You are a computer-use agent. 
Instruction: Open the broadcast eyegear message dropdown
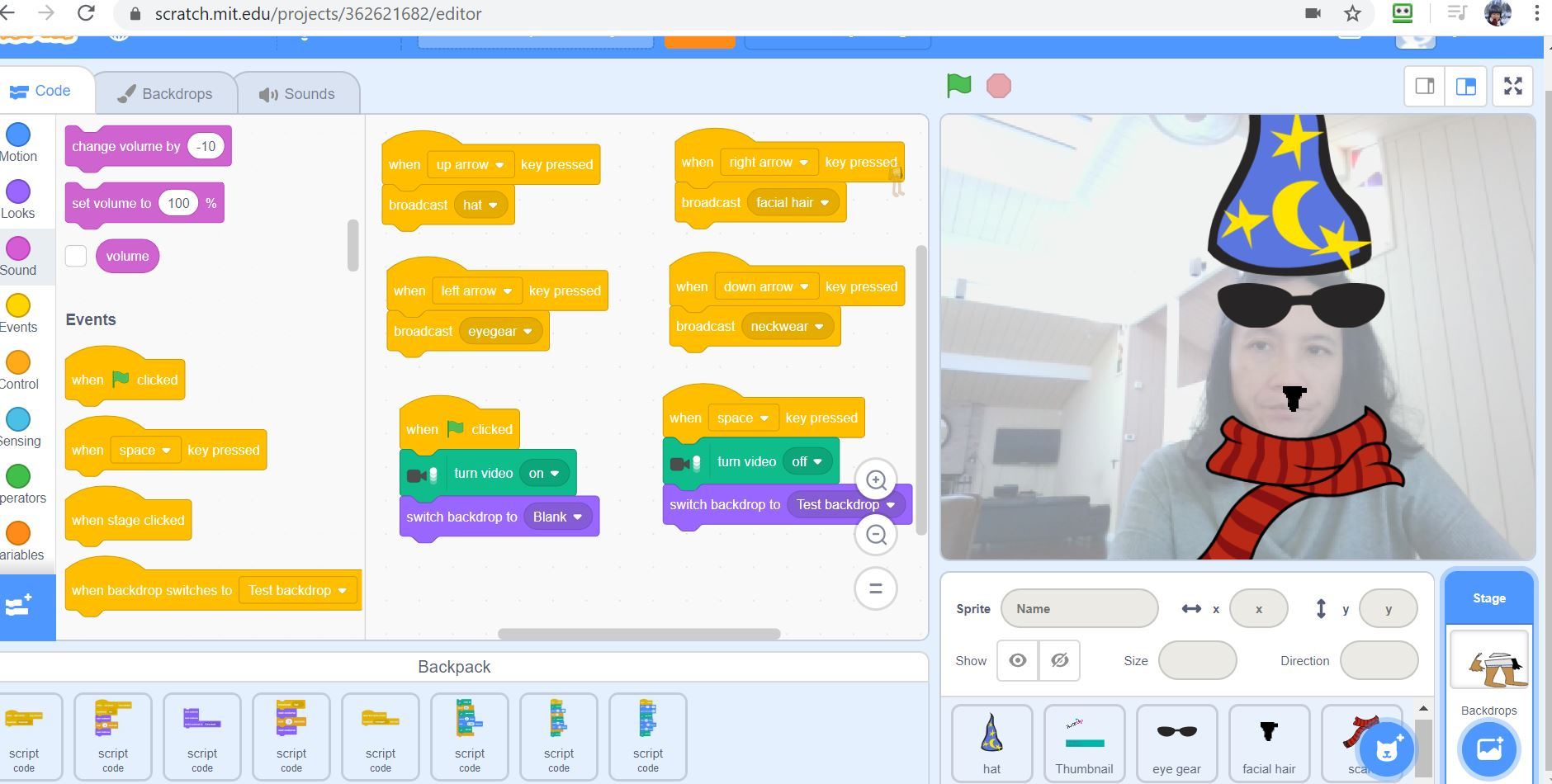pyautogui.click(x=500, y=331)
